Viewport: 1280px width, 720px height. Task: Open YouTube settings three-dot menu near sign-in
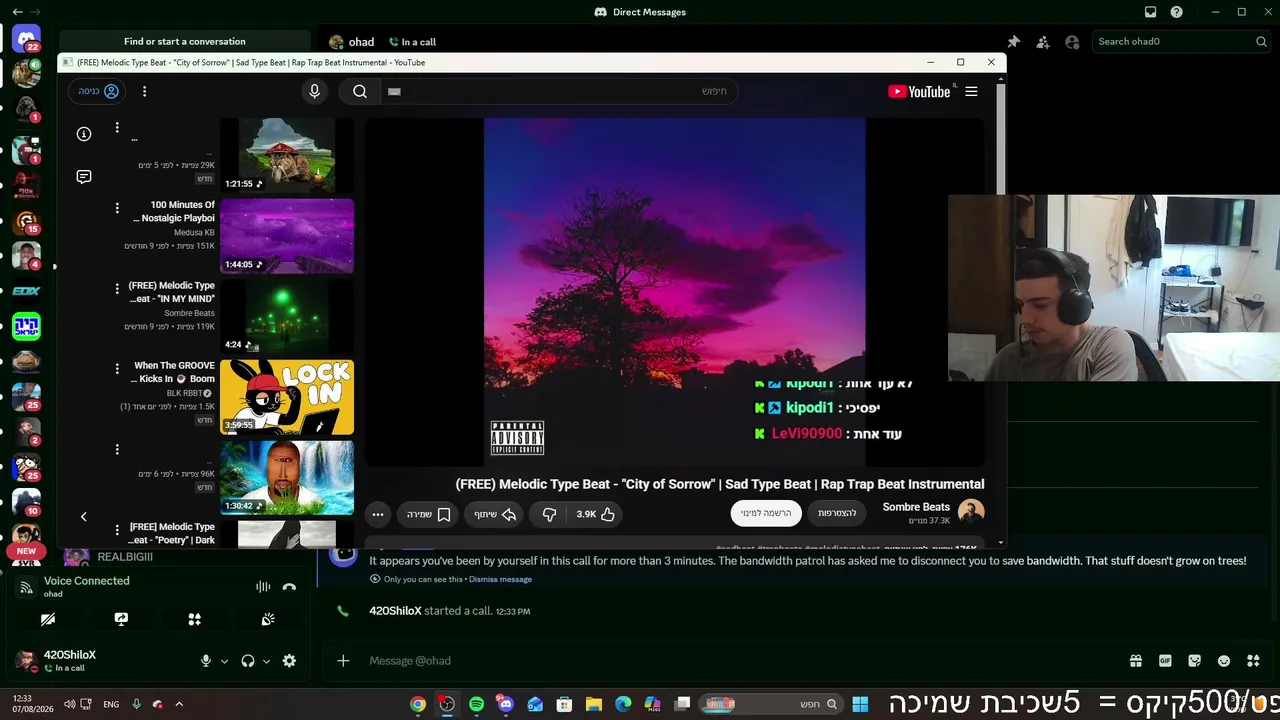144,91
